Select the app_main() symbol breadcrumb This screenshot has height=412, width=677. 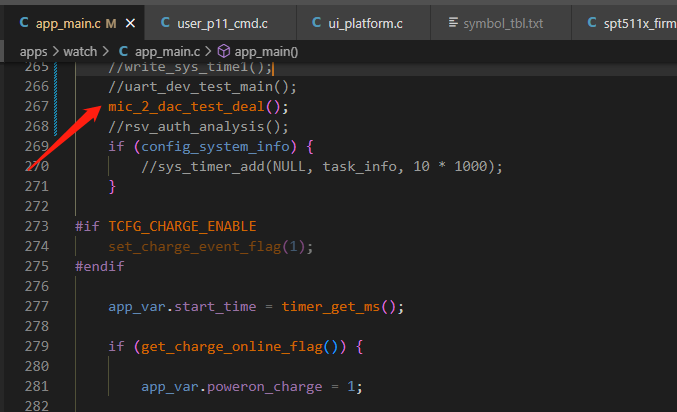tap(266, 52)
